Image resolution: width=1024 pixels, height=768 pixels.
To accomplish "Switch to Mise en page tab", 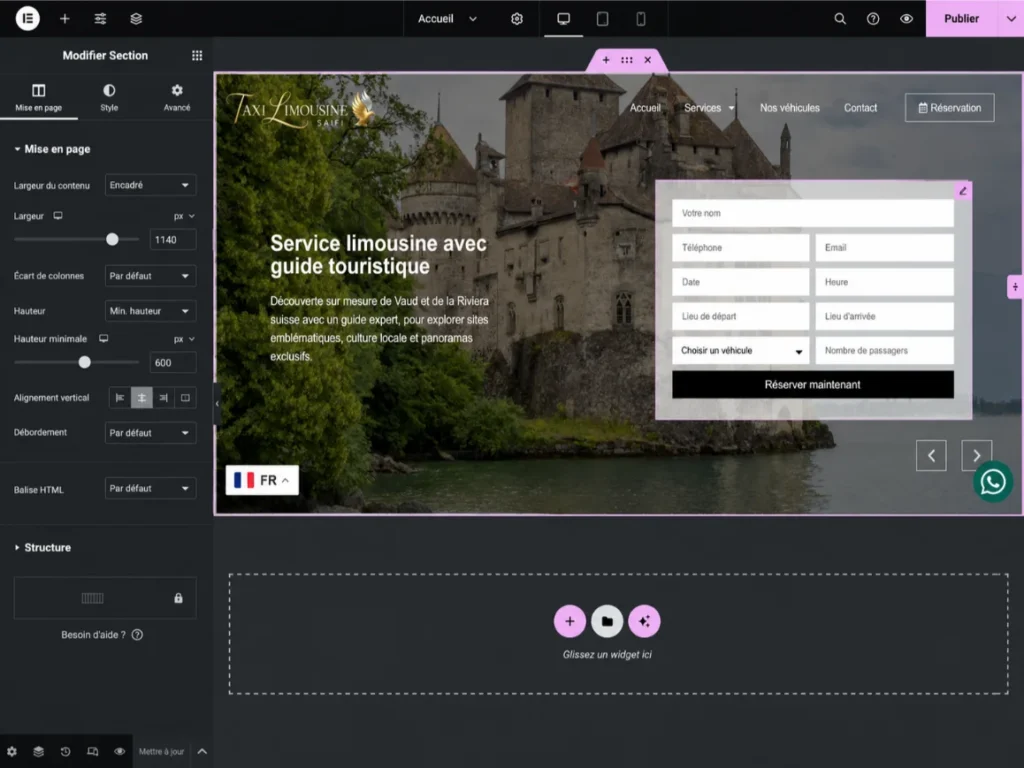I will pyautogui.click(x=39, y=97).
